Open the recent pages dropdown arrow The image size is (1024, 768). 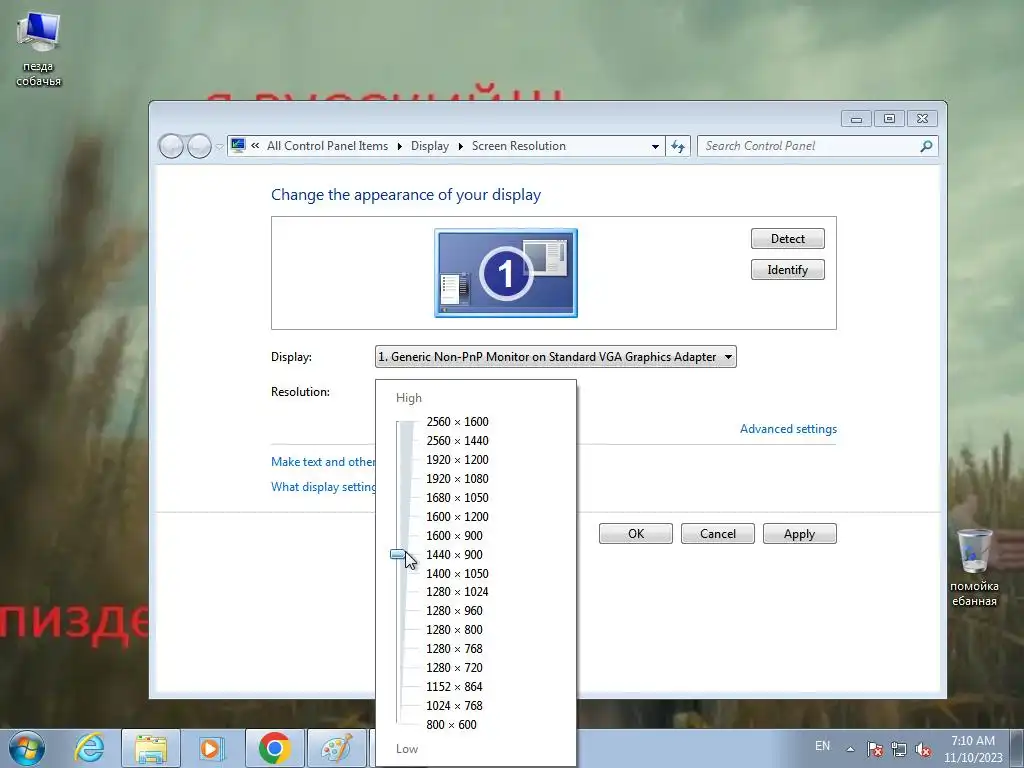click(219, 147)
